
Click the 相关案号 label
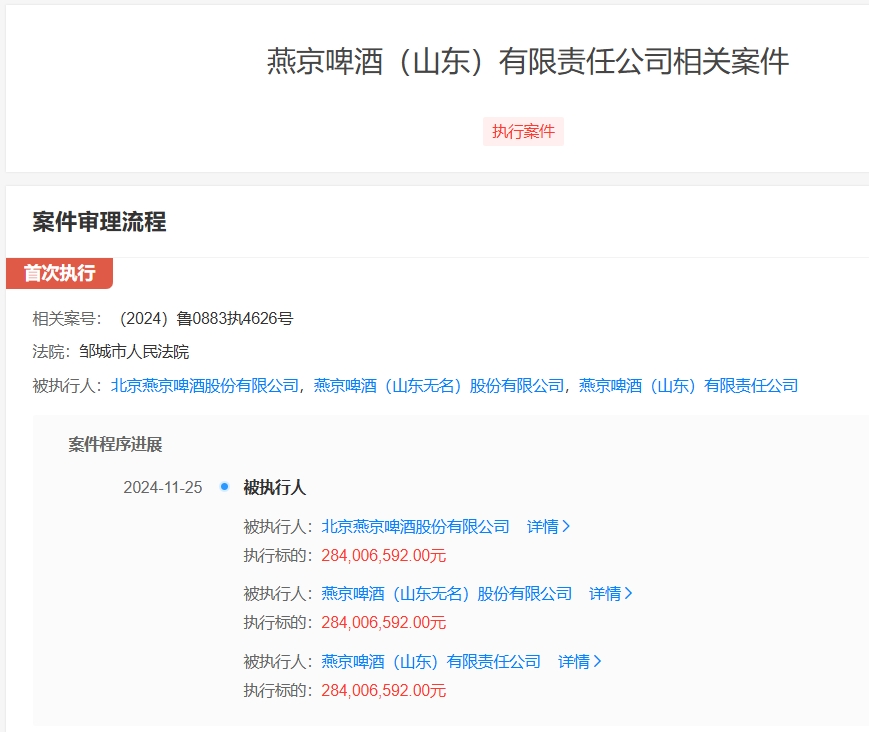67,319
